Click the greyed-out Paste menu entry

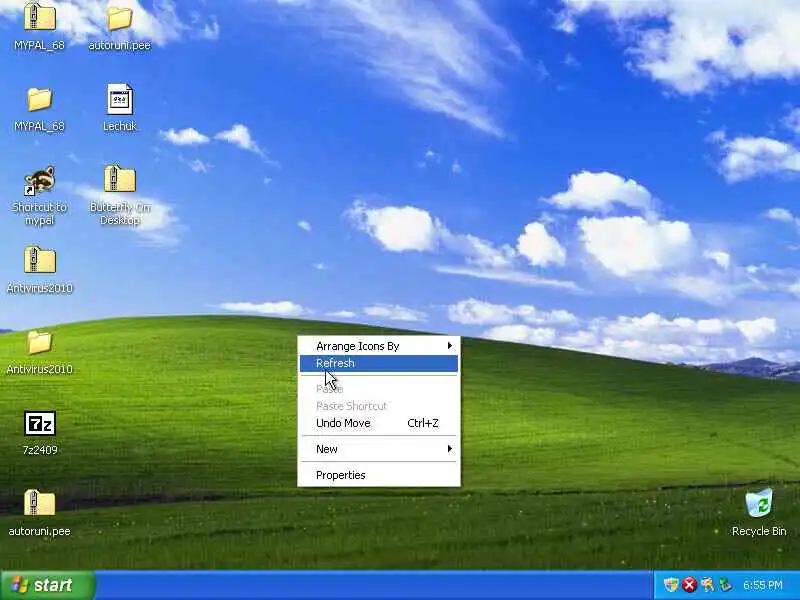coord(379,389)
